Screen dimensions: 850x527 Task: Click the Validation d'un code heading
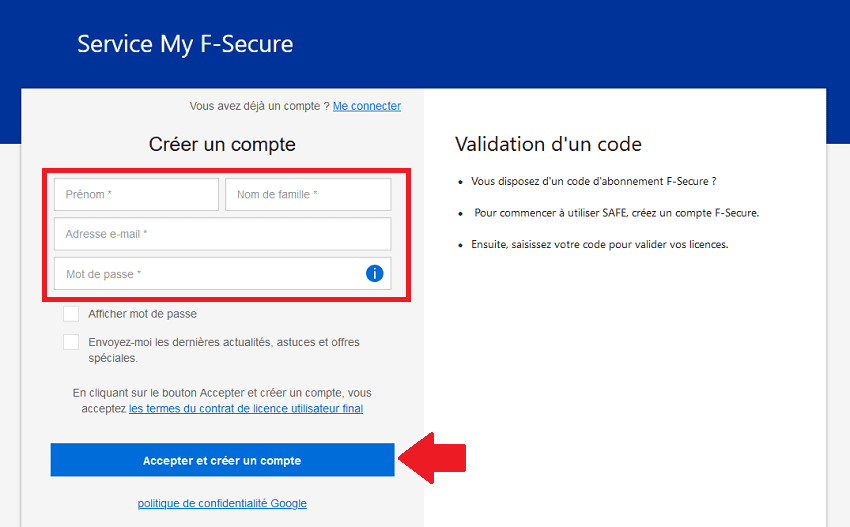pyautogui.click(x=548, y=144)
